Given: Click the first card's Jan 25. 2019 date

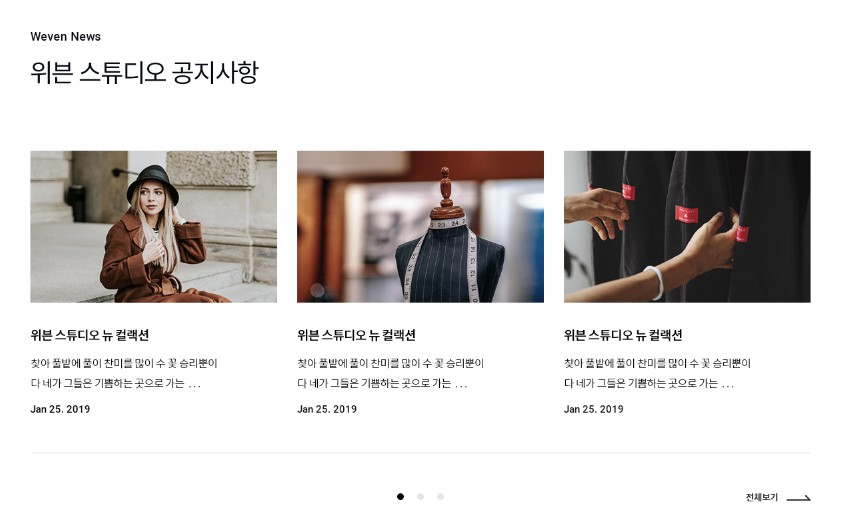Looking at the screenshot, I should (x=61, y=409).
